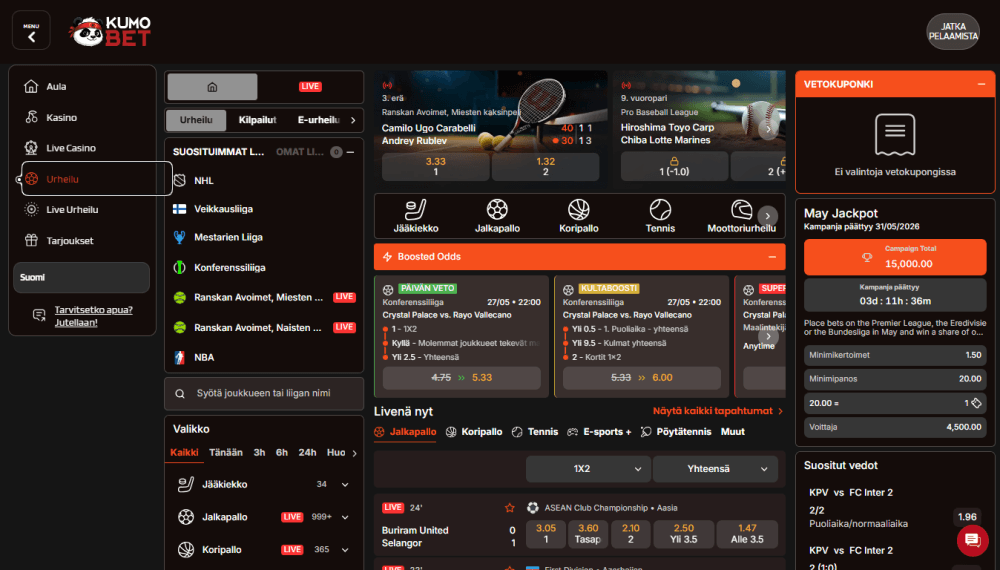Open Ranskan Avoimet, Naisten tournament
The height and width of the screenshot is (570, 1000).
(264, 328)
